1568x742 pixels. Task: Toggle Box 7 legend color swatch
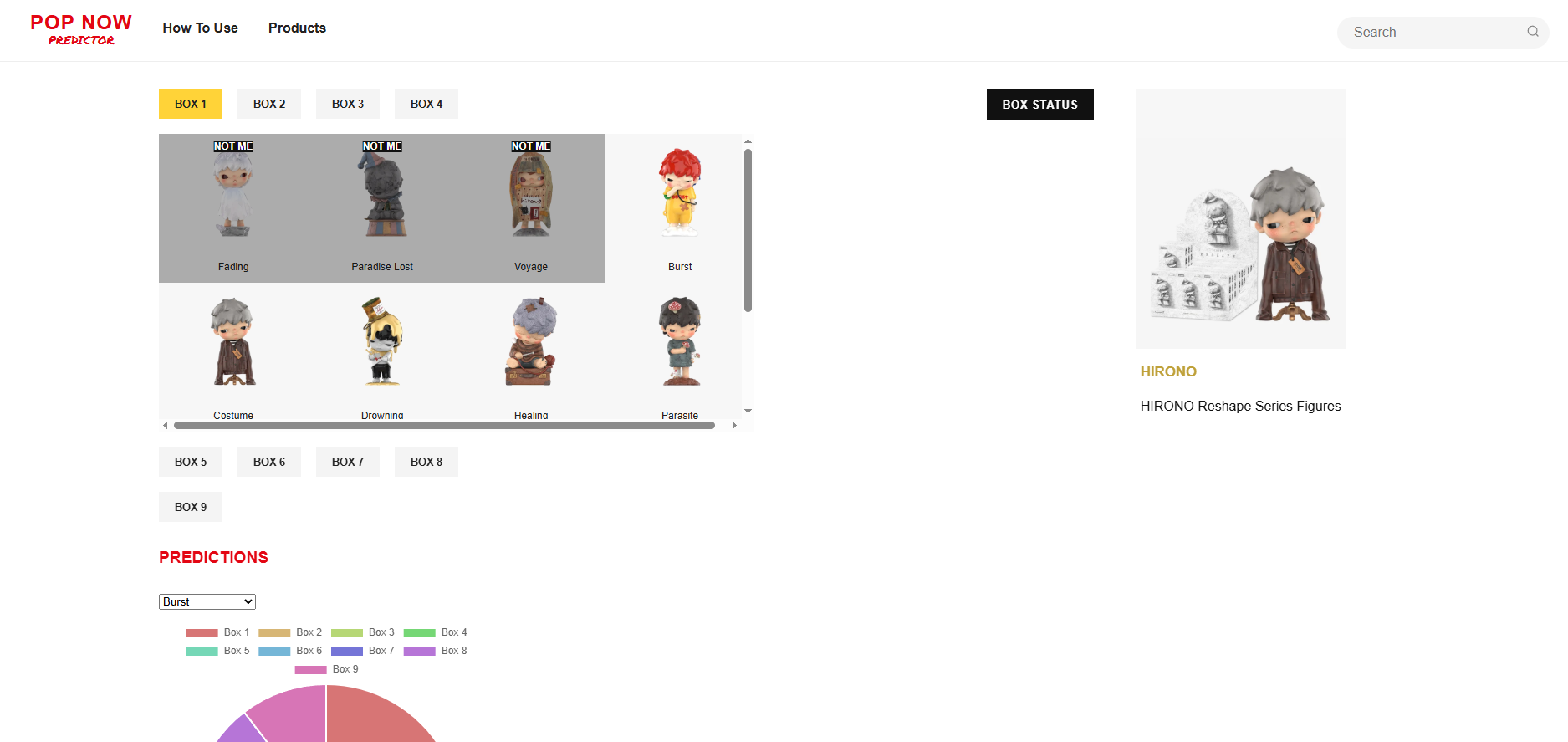tap(347, 652)
